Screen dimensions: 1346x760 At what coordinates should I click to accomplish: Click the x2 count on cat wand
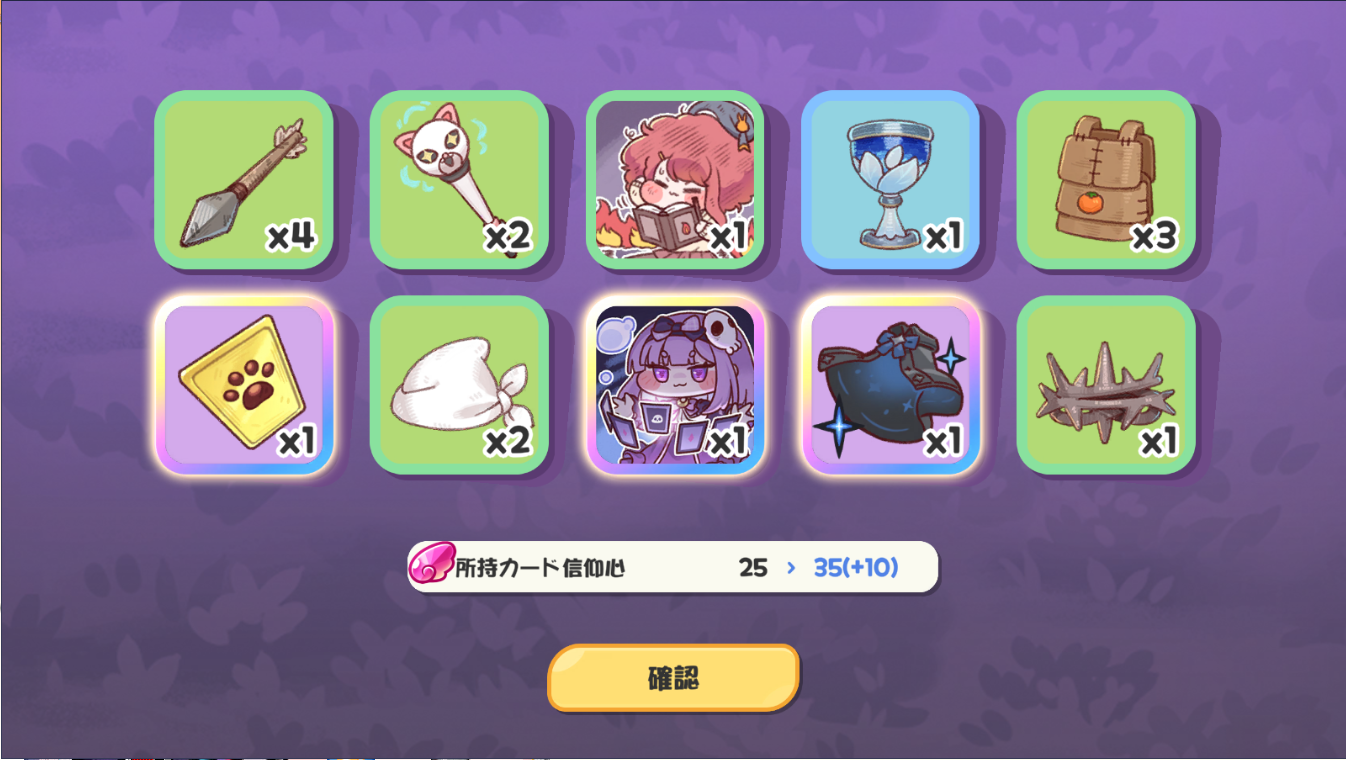click(507, 237)
